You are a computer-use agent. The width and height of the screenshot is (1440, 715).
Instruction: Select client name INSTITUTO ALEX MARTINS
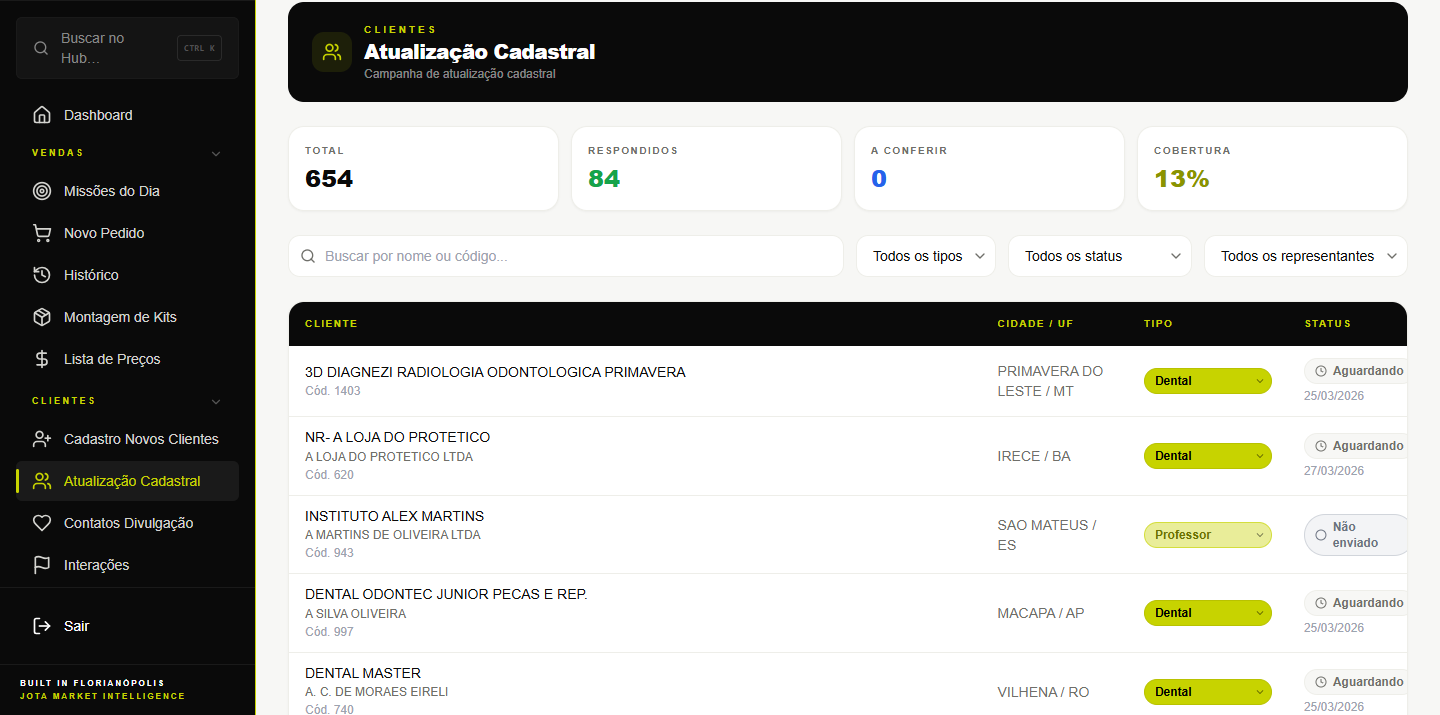394,516
